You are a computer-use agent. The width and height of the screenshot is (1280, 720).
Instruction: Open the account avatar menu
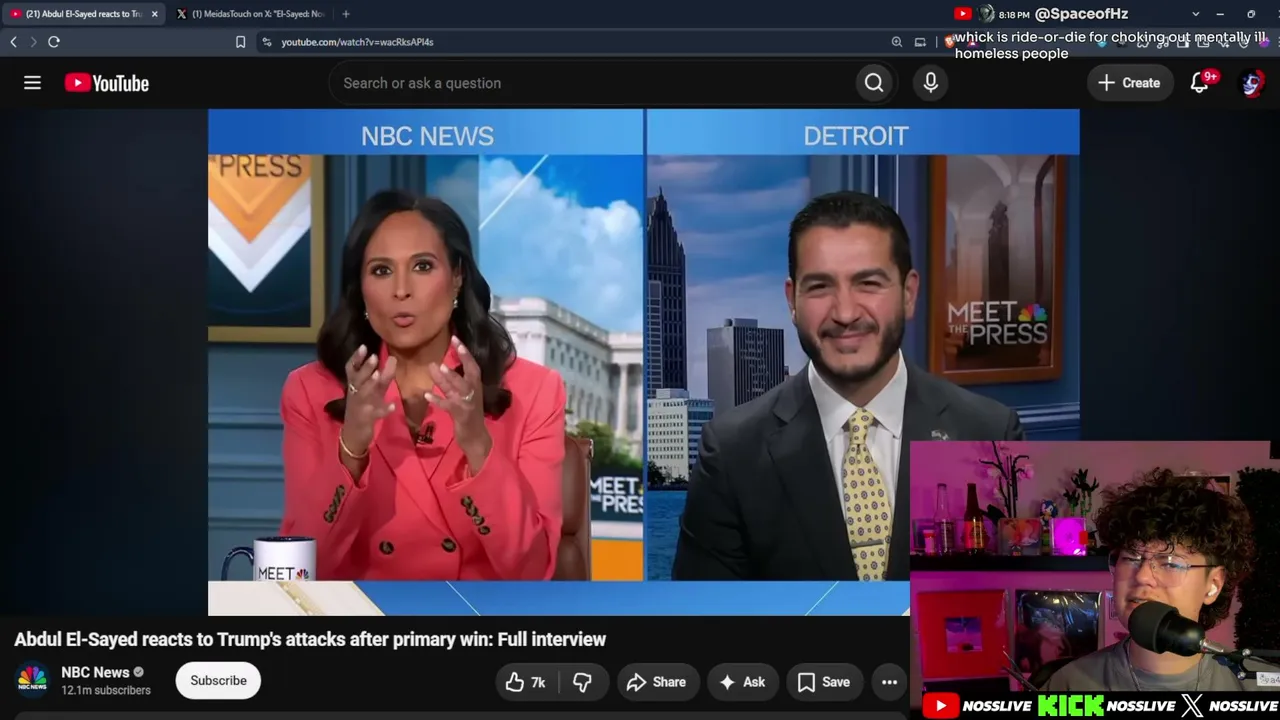pos(1251,83)
